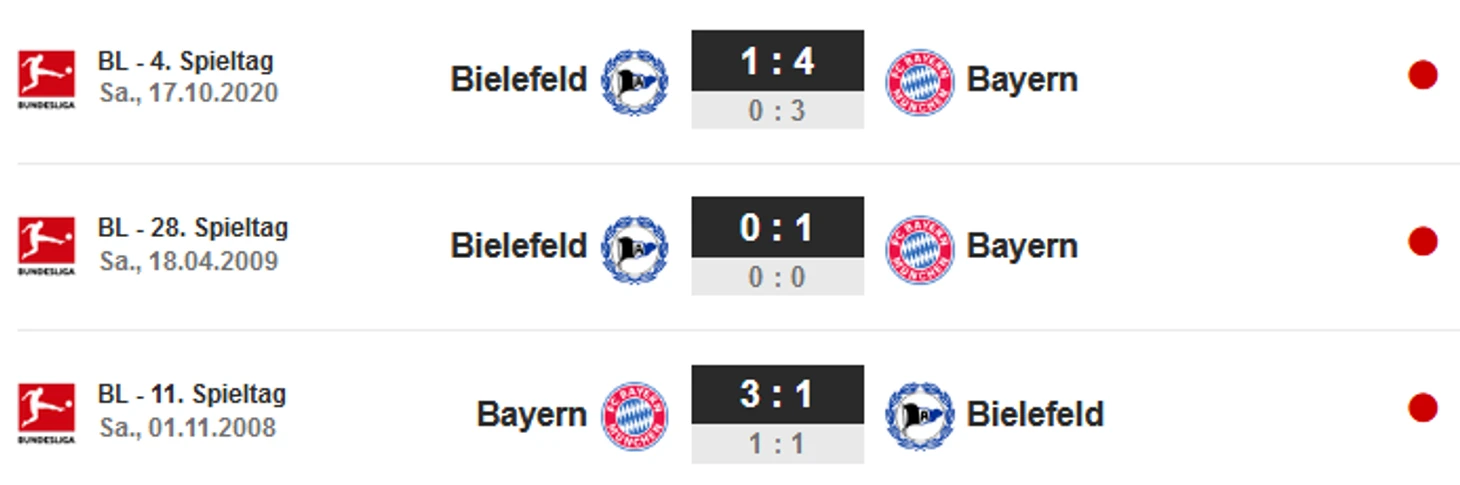Open the 0 : 1 score box
The width and height of the screenshot is (1460, 485).
pos(777,228)
